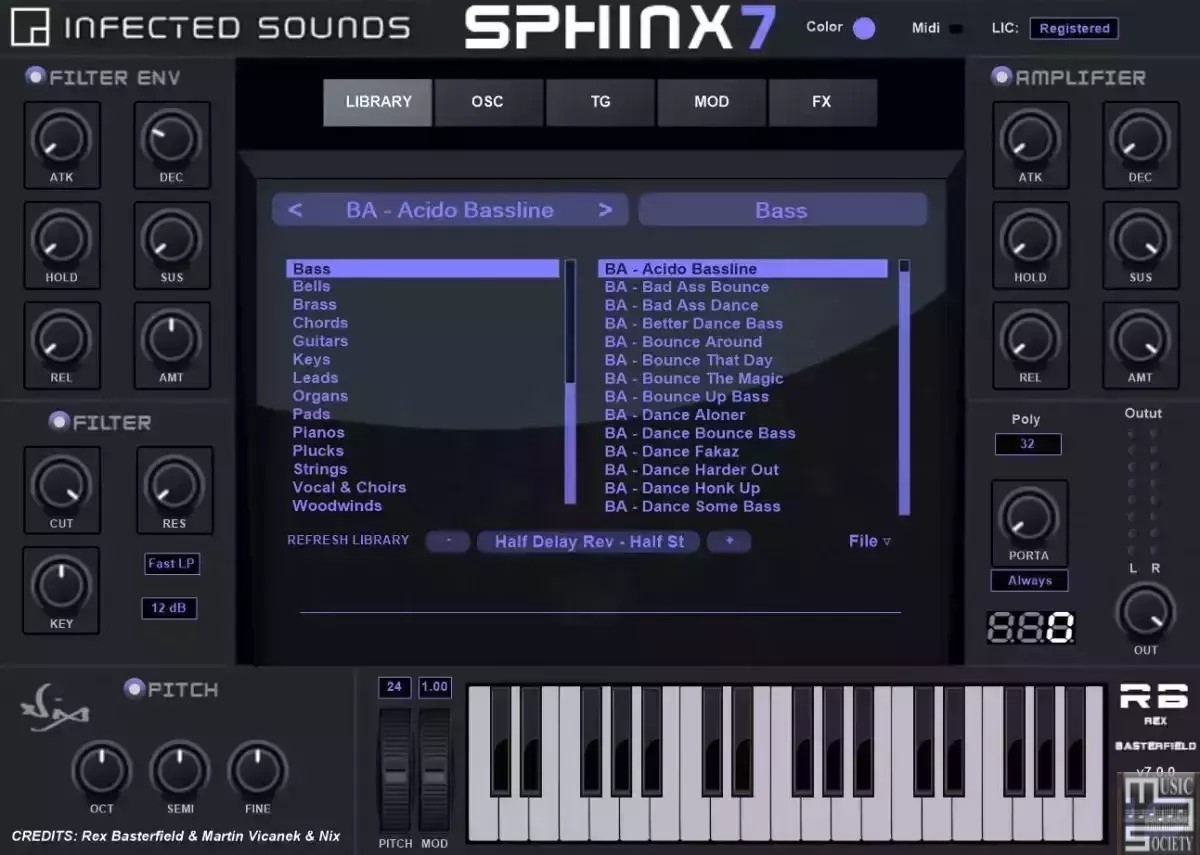
Task: Open the Always portamento mode selector
Action: tap(1029, 581)
